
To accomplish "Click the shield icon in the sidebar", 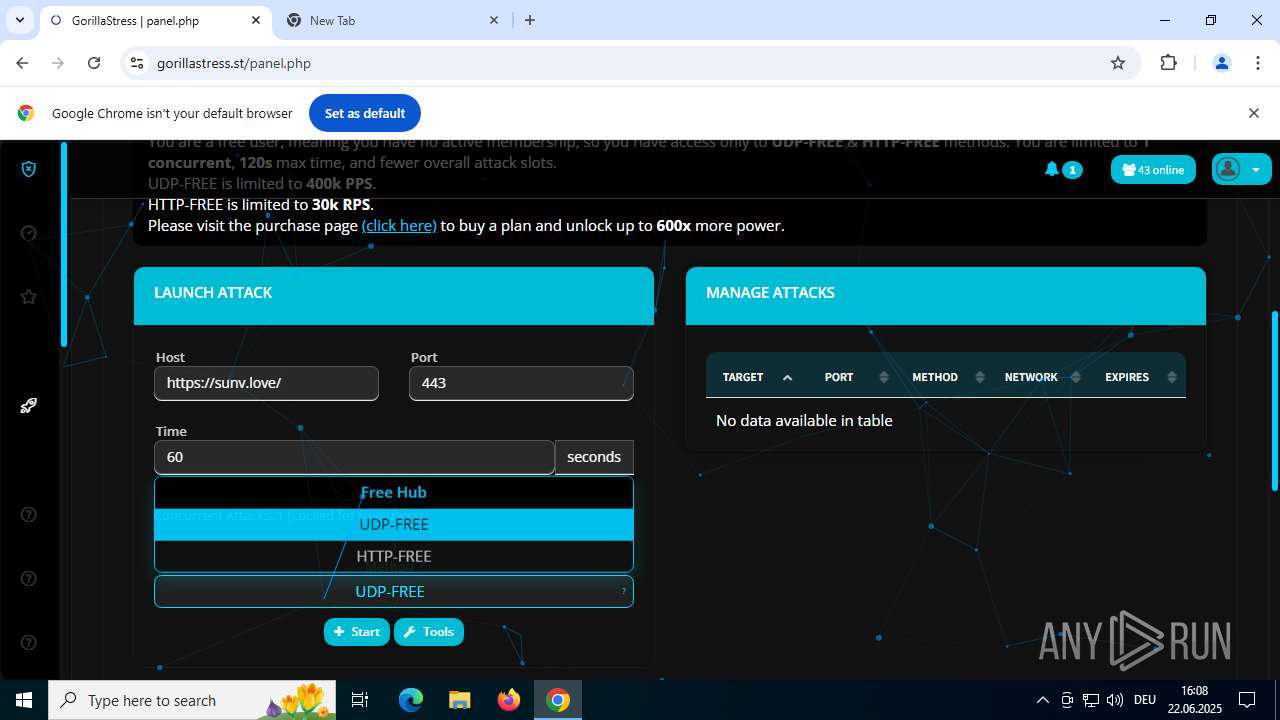I will [x=29, y=169].
